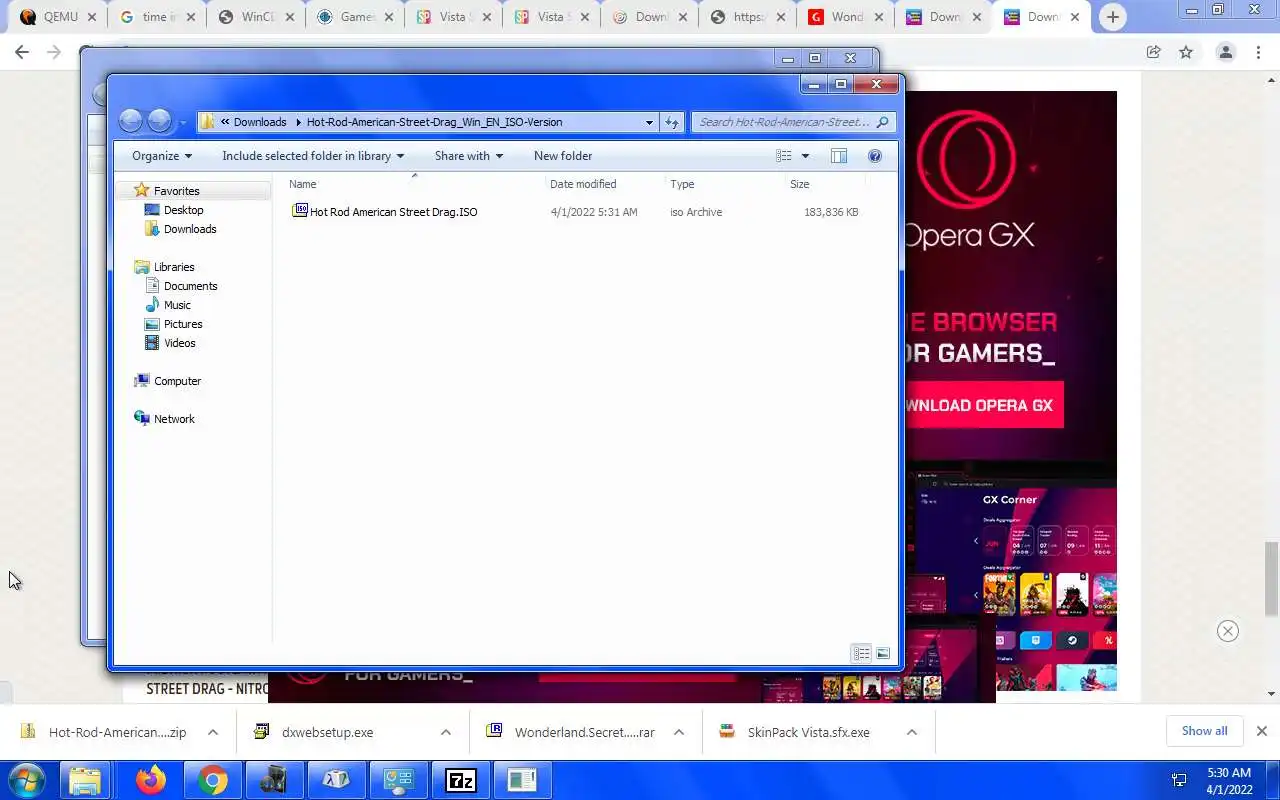Open Music library in navigation pane
The width and height of the screenshot is (1280, 800).
tap(177, 305)
